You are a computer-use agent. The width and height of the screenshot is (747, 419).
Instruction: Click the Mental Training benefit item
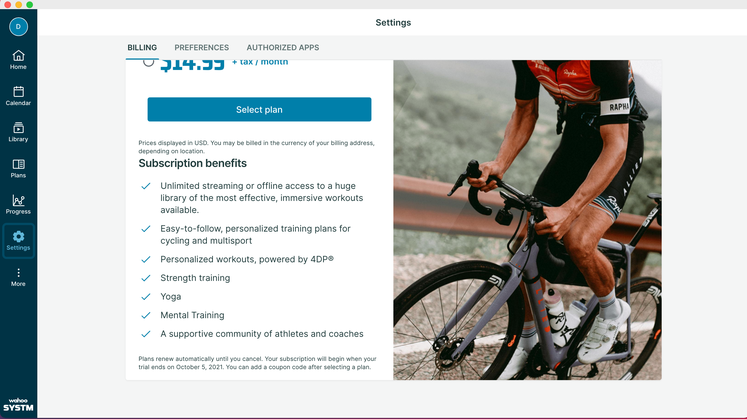click(192, 315)
